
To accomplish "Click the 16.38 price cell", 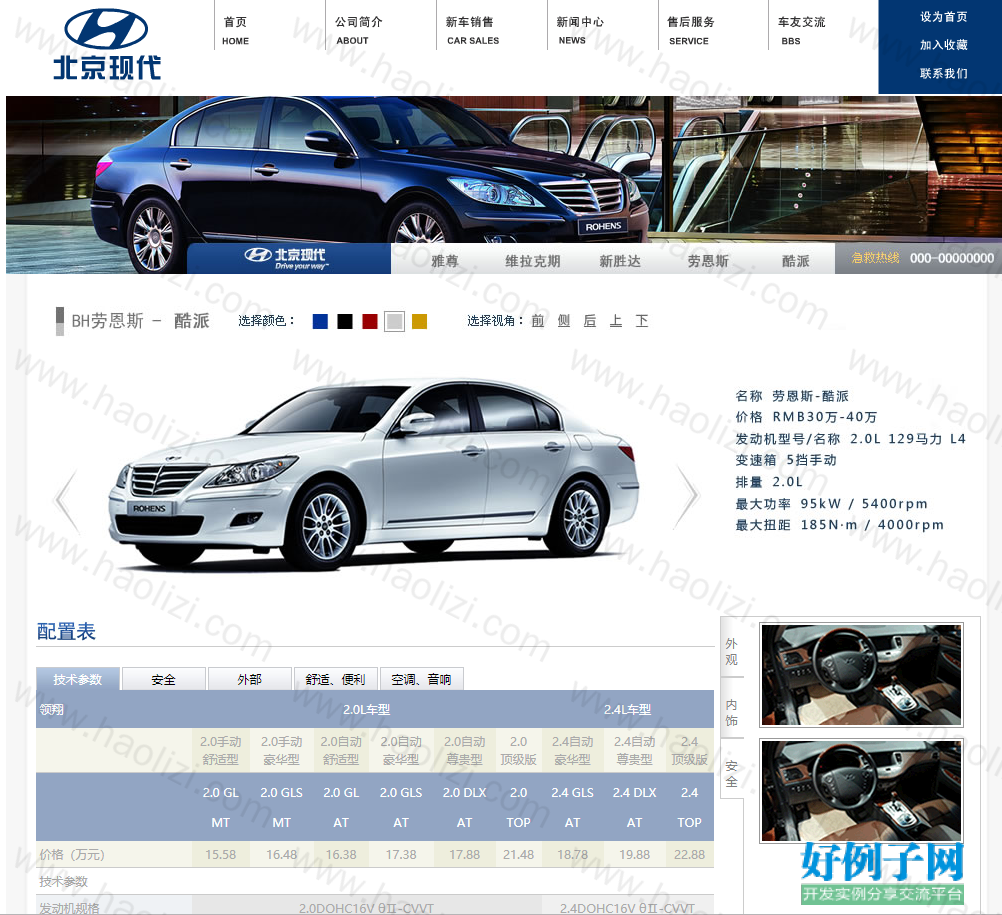I will [x=341, y=854].
